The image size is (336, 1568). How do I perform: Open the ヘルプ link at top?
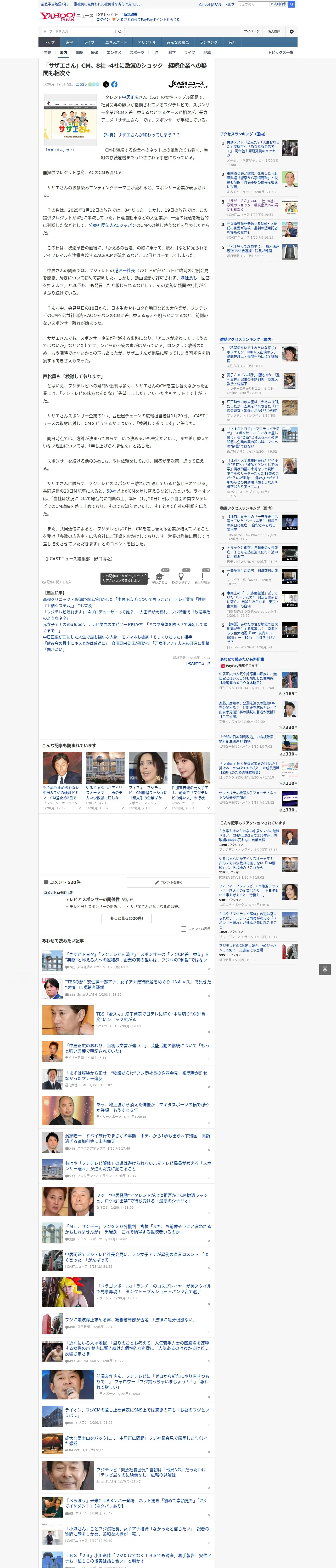coord(229,4)
